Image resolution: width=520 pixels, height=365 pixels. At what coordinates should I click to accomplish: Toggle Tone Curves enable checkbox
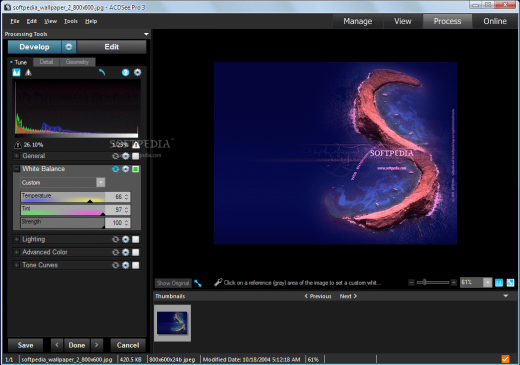pos(136,265)
